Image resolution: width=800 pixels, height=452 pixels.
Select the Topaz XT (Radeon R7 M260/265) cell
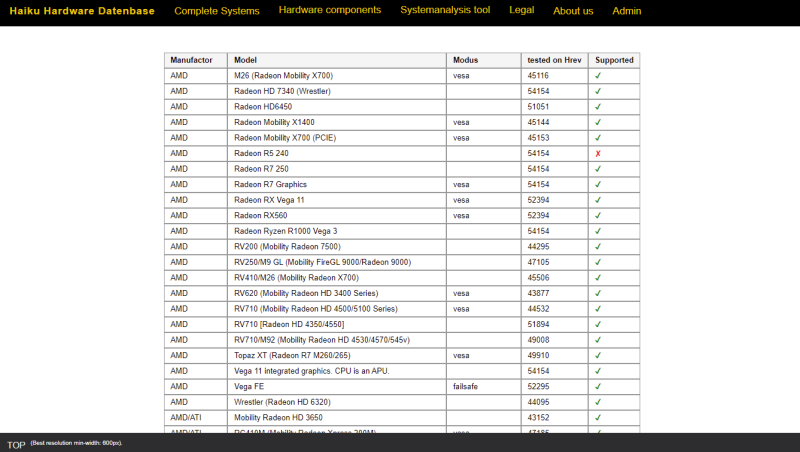[x=337, y=356]
